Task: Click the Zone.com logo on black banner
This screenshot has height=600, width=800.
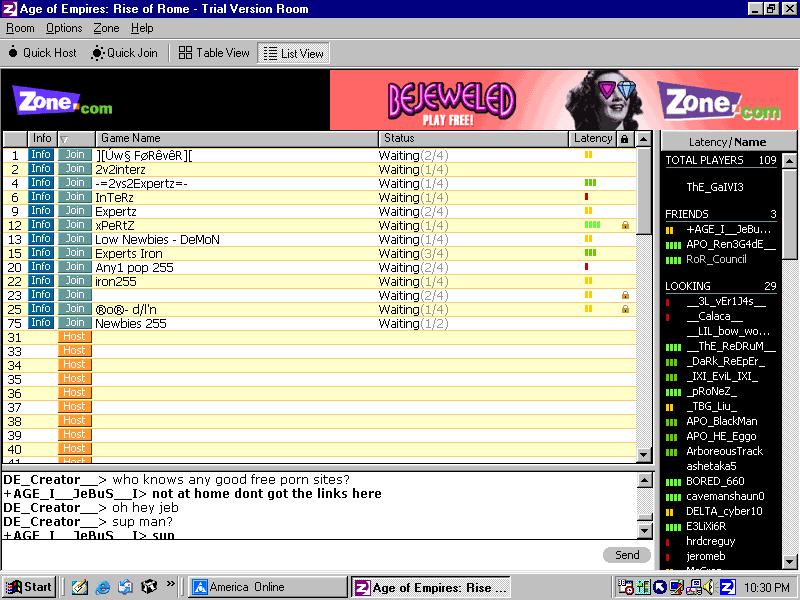Action: (x=62, y=101)
